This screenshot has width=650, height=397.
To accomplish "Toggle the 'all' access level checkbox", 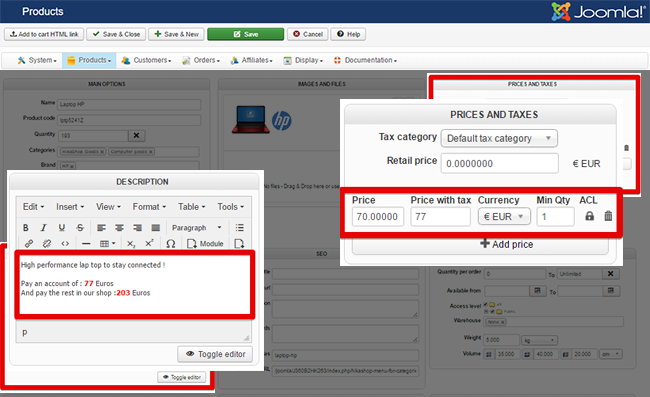I will (x=485, y=304).
